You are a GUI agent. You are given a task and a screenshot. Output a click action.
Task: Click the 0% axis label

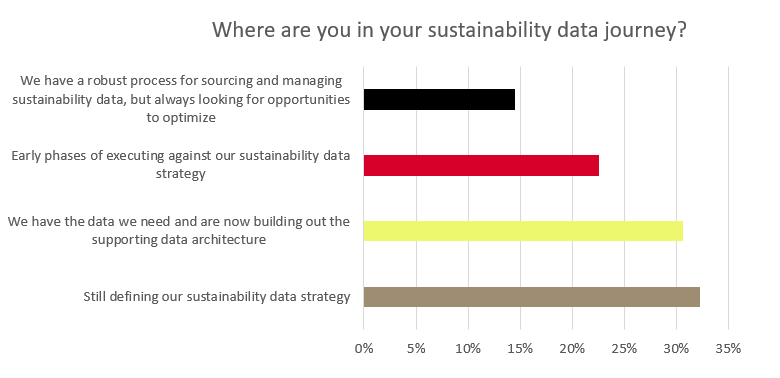coord(364,349)
